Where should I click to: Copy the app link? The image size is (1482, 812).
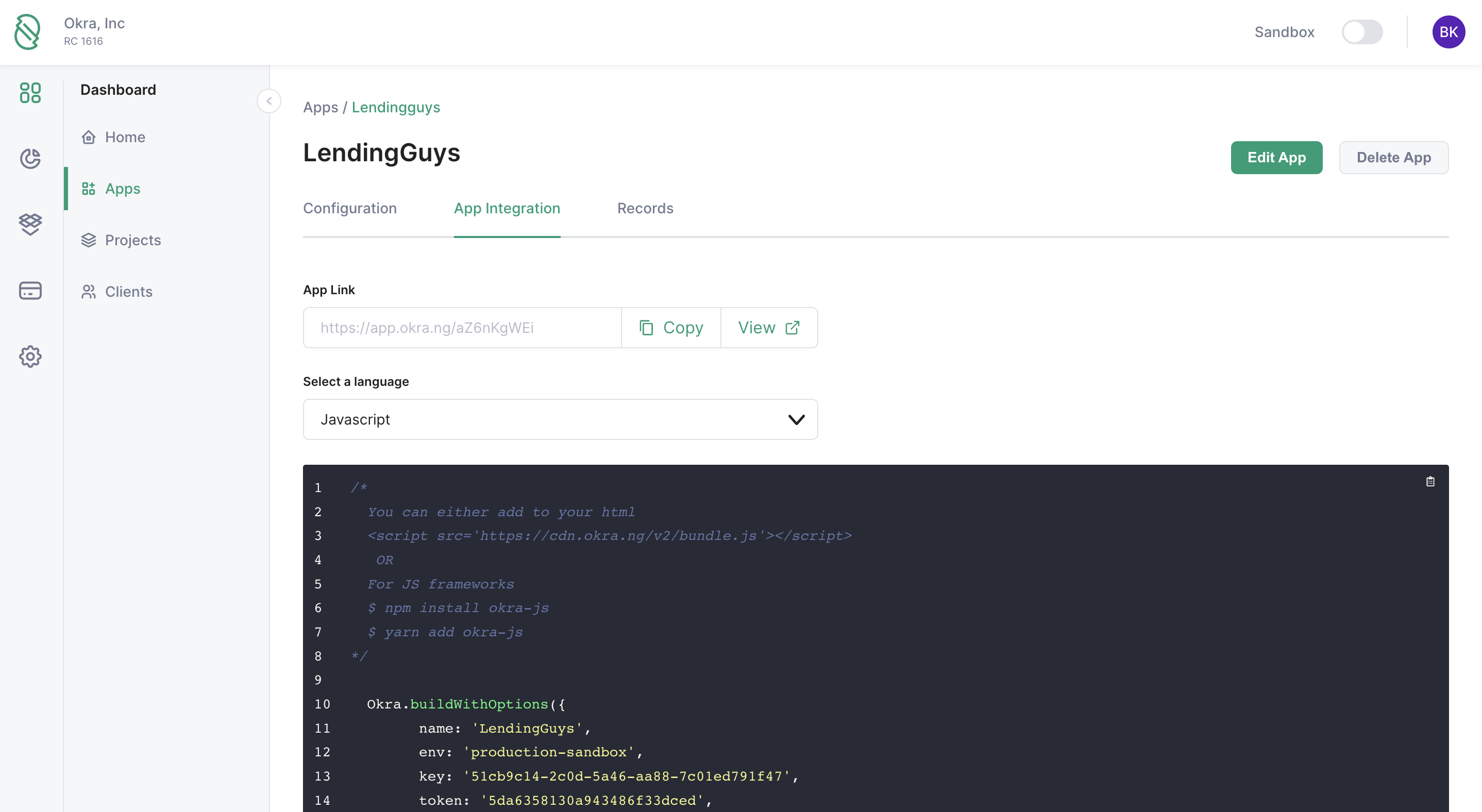pyautogui.click(x=671, y=328)
